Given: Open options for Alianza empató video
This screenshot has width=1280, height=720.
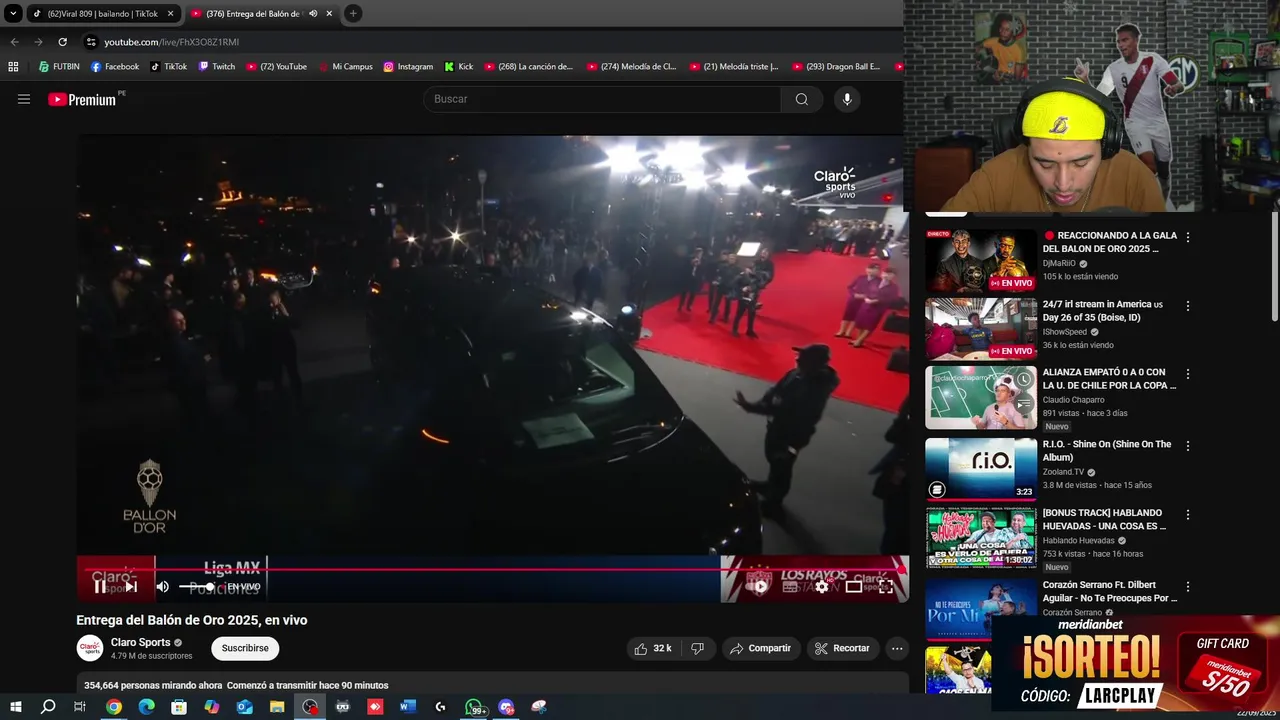Looking at the screenshot, I should (1188, 374).
